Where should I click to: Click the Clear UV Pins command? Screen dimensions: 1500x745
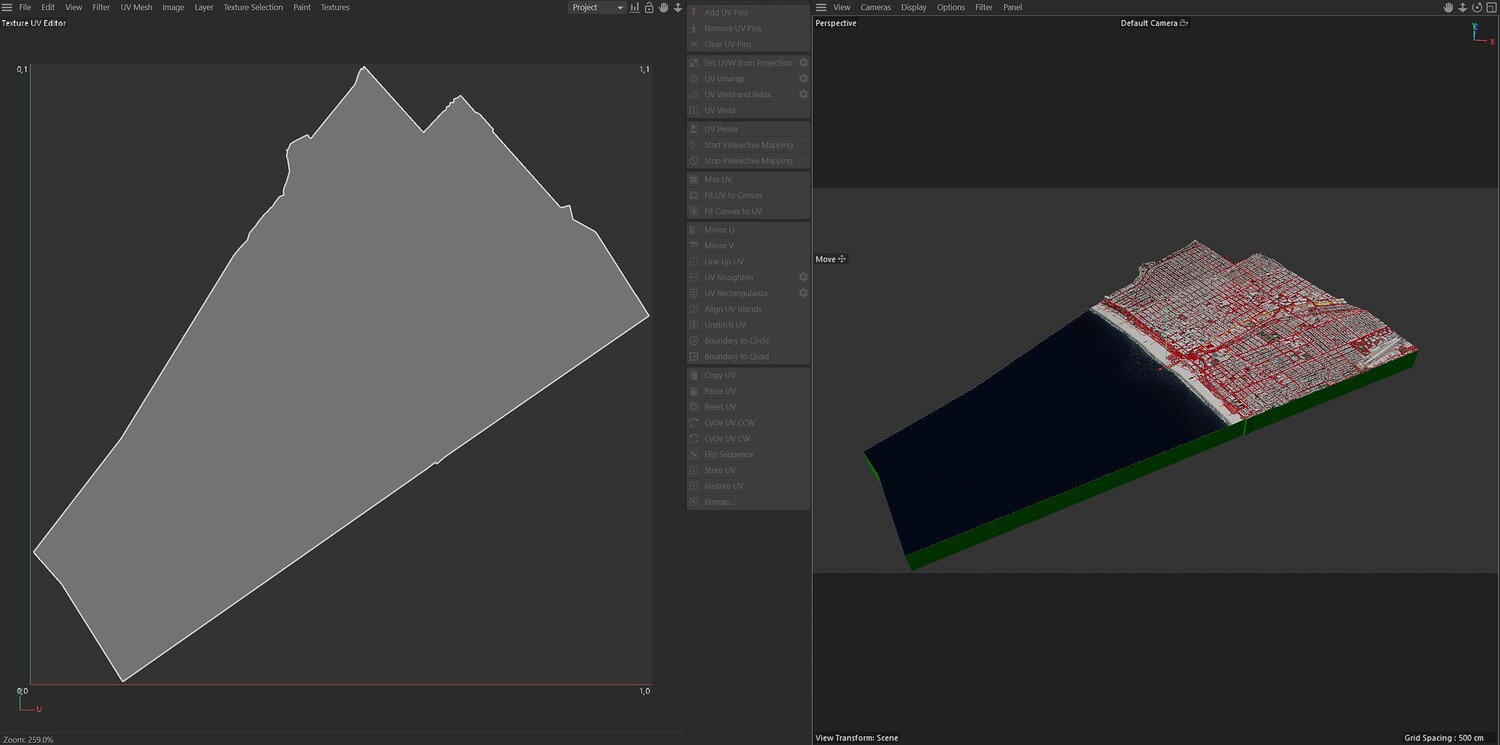pyautogui.click(x=748, y=44)
